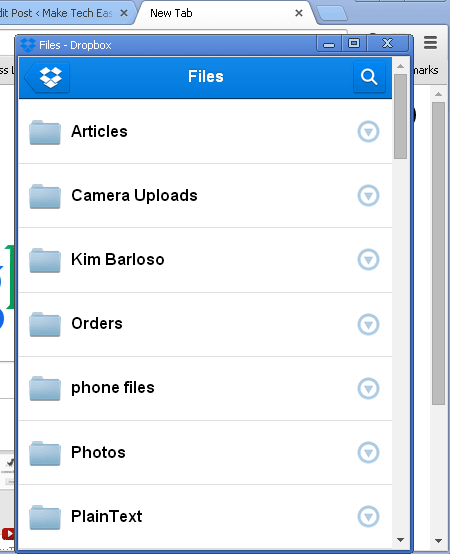Screen dimensions: 450x554
Task: Open the small new tab button
Action: 332,13
